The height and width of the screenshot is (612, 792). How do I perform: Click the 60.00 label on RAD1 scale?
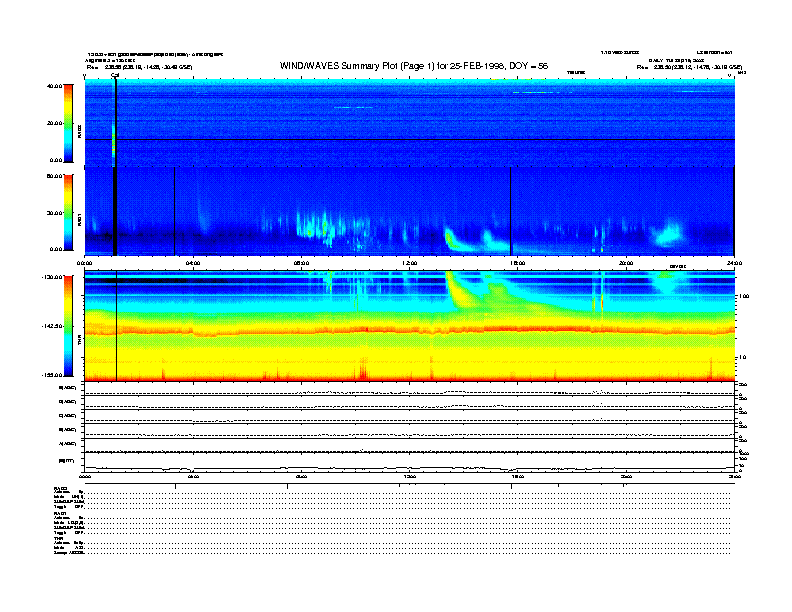coord(54,176)
